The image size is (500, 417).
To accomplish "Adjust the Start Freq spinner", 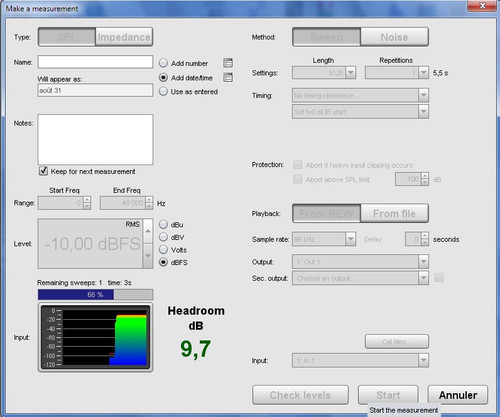I will 87,203.
